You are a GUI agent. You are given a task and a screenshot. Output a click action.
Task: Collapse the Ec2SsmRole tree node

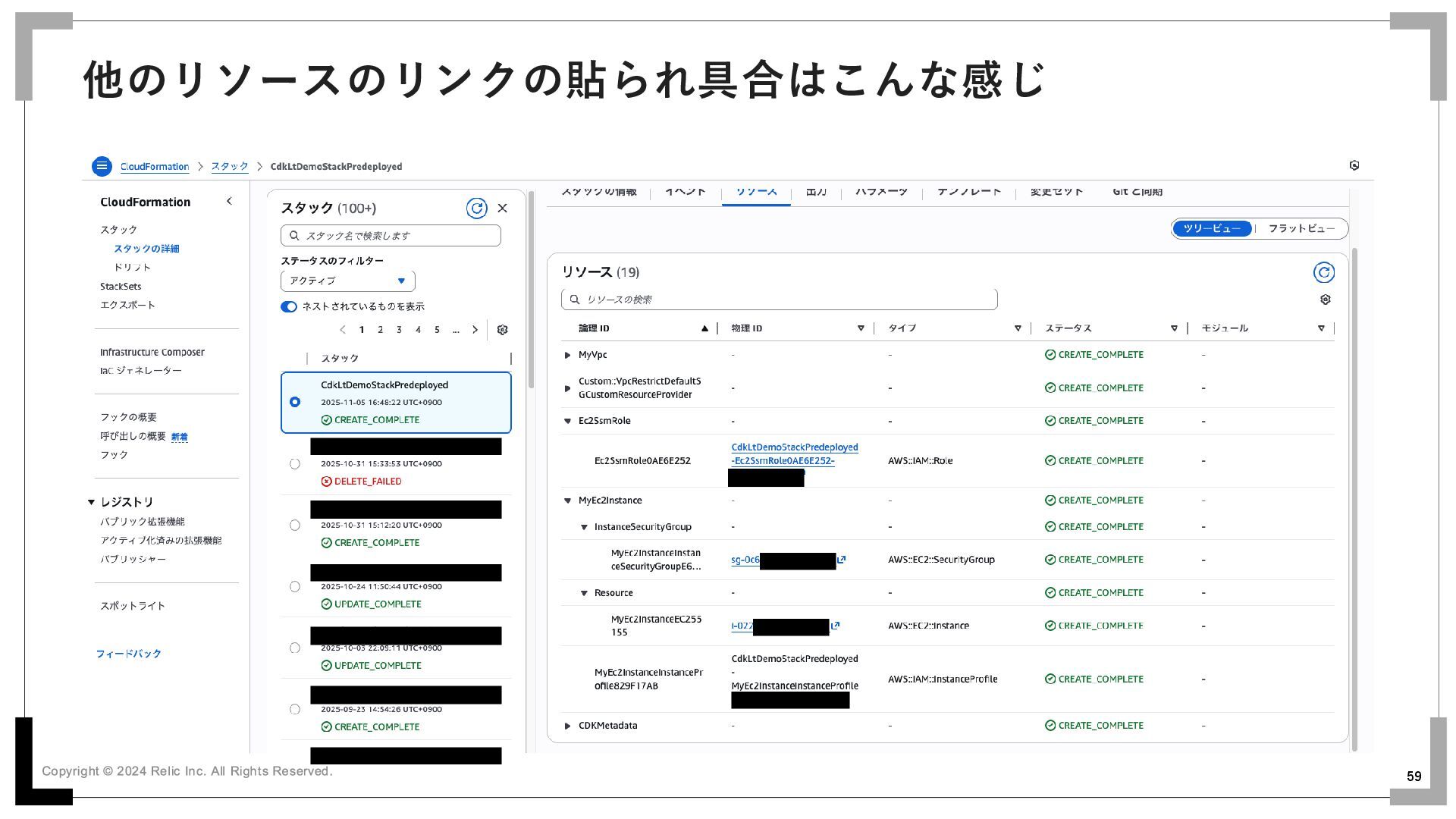coord(567,421)
